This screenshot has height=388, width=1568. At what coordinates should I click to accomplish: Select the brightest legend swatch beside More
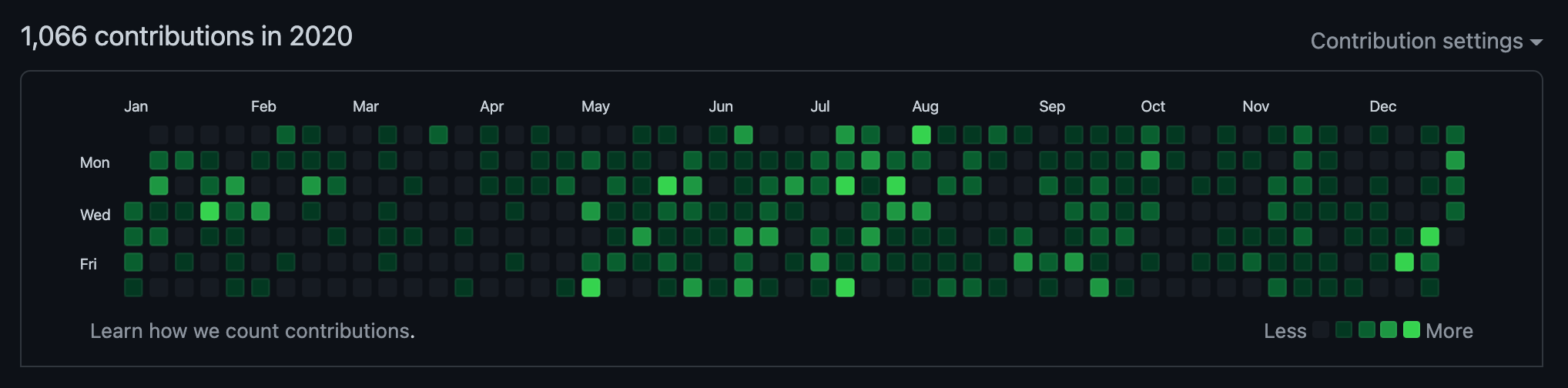pyautogui.click(x=1411, y=330)
